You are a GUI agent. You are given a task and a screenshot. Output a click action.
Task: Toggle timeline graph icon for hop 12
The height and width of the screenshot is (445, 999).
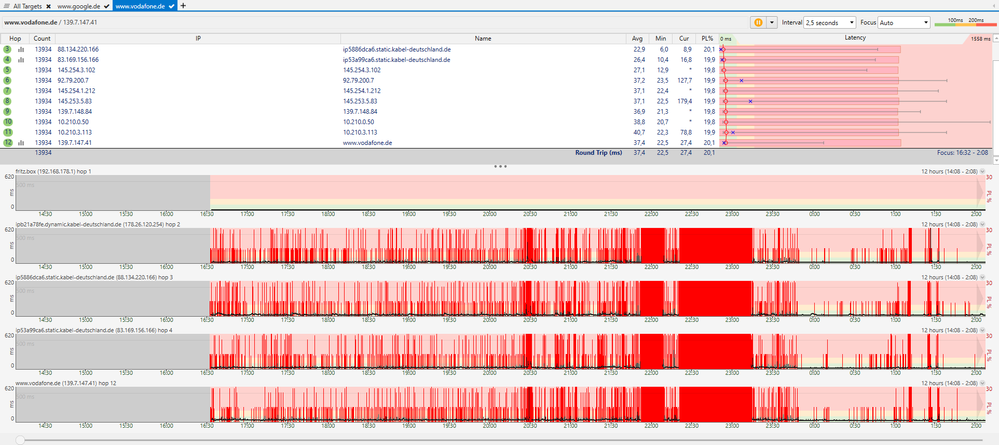pyautogui.click(x=20, y=143)
